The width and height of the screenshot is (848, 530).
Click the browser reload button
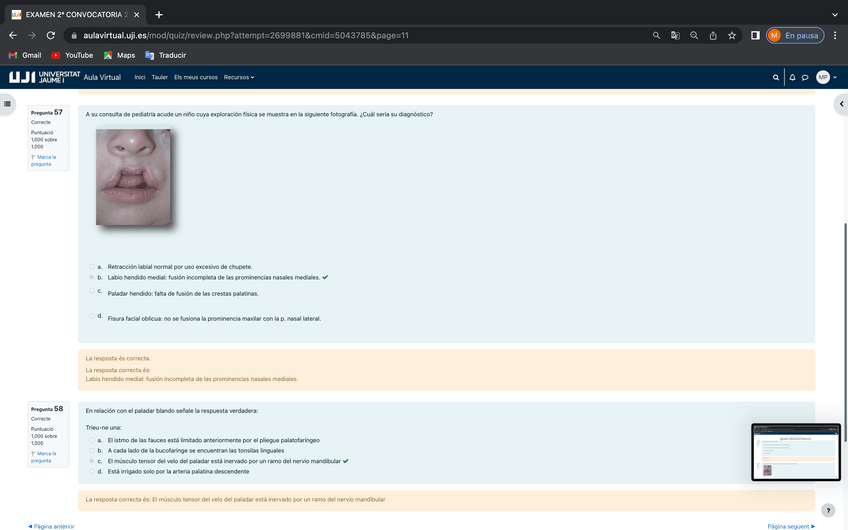coord(52,35)
